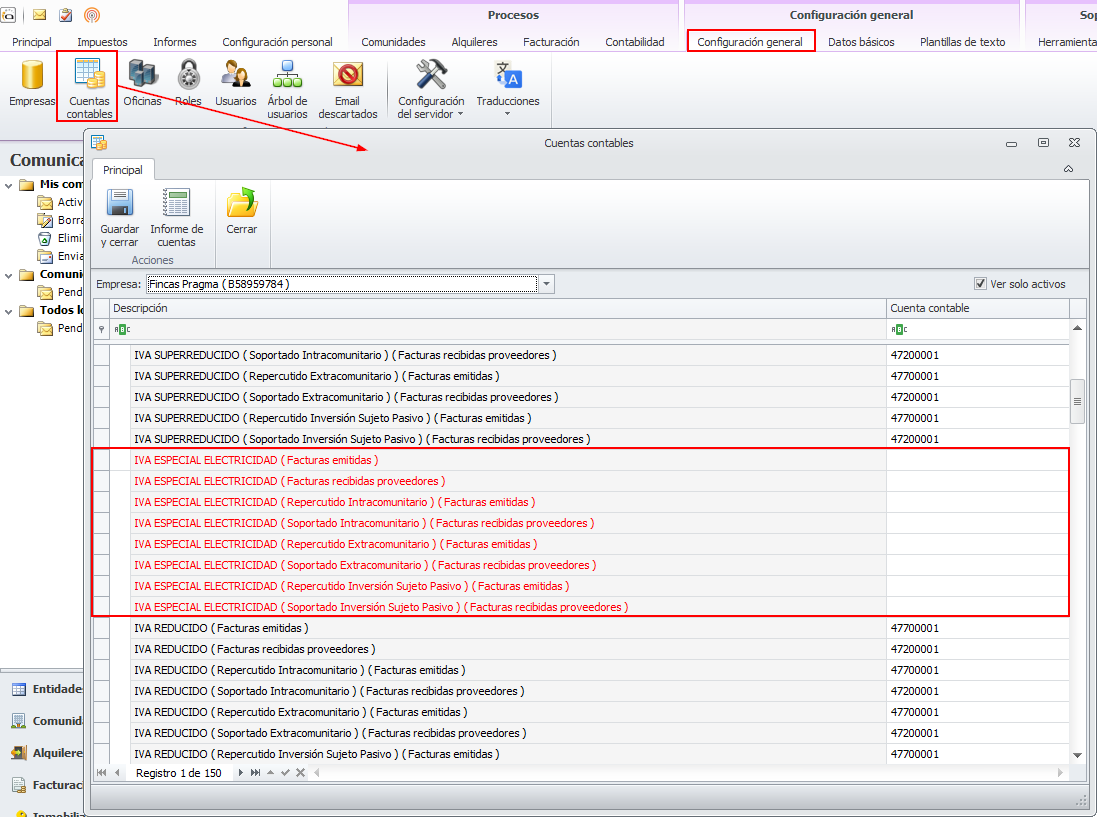
Task: Switch to Facturación ribbon tab
Action: (x=551, y=42)
